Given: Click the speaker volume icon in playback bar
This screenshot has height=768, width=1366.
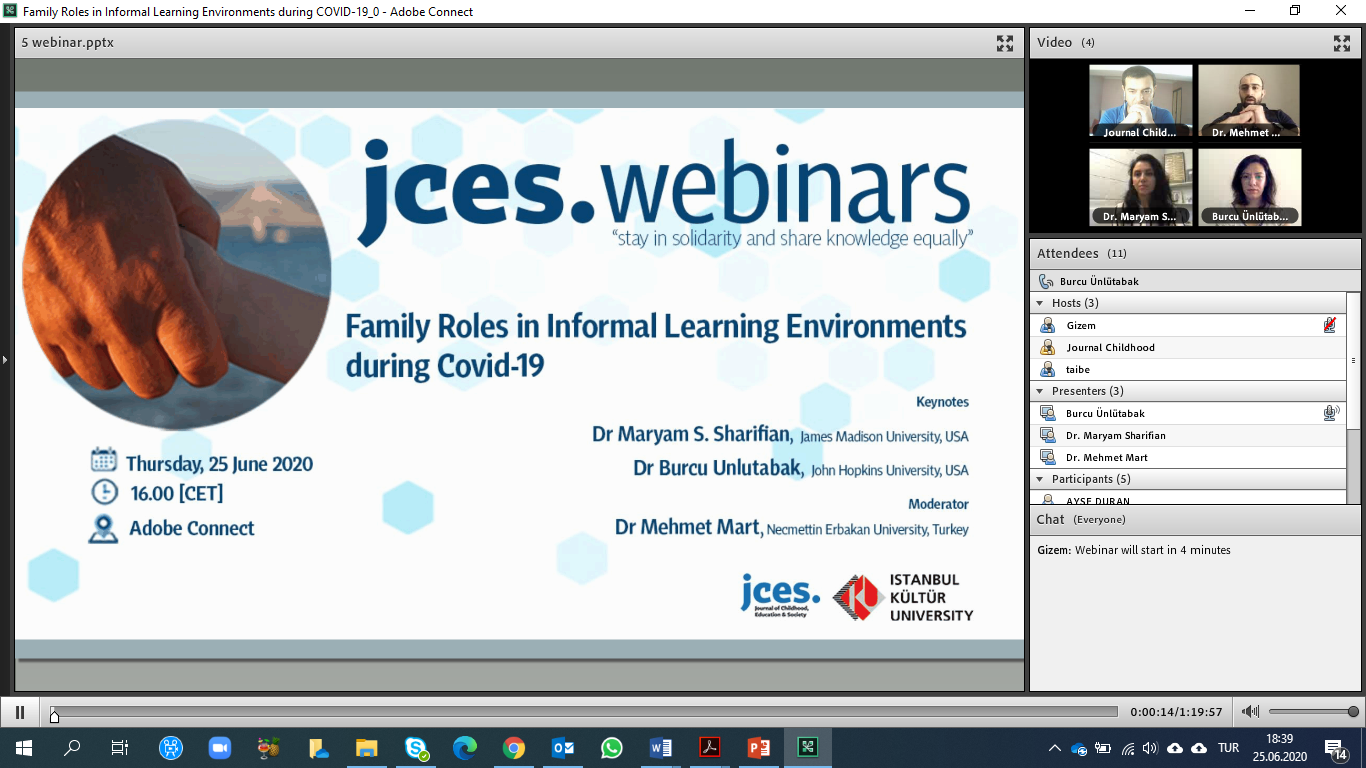Looking at the screenshot, I should [x=1250, y=712].
